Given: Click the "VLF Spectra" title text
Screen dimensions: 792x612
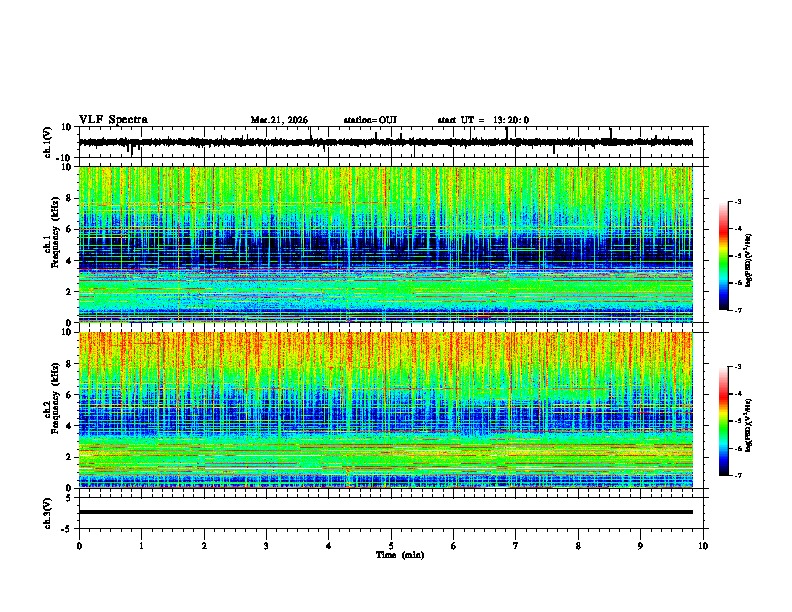Looking at the screenshot, I should click(113, 120).
